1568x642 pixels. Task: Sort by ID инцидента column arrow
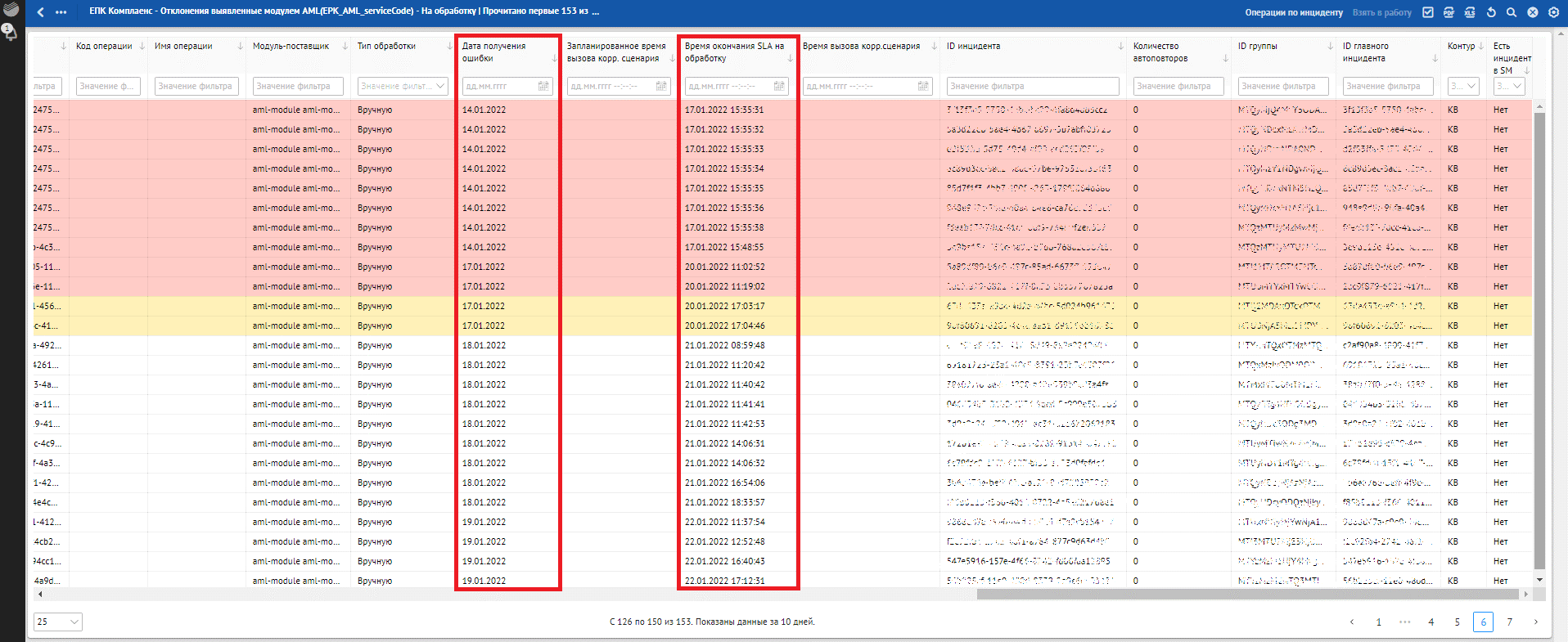[x=1120, y=47]
